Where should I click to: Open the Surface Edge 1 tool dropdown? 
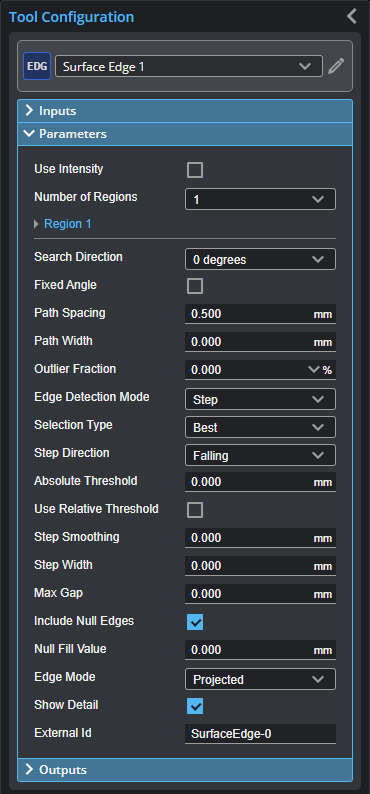189,66
